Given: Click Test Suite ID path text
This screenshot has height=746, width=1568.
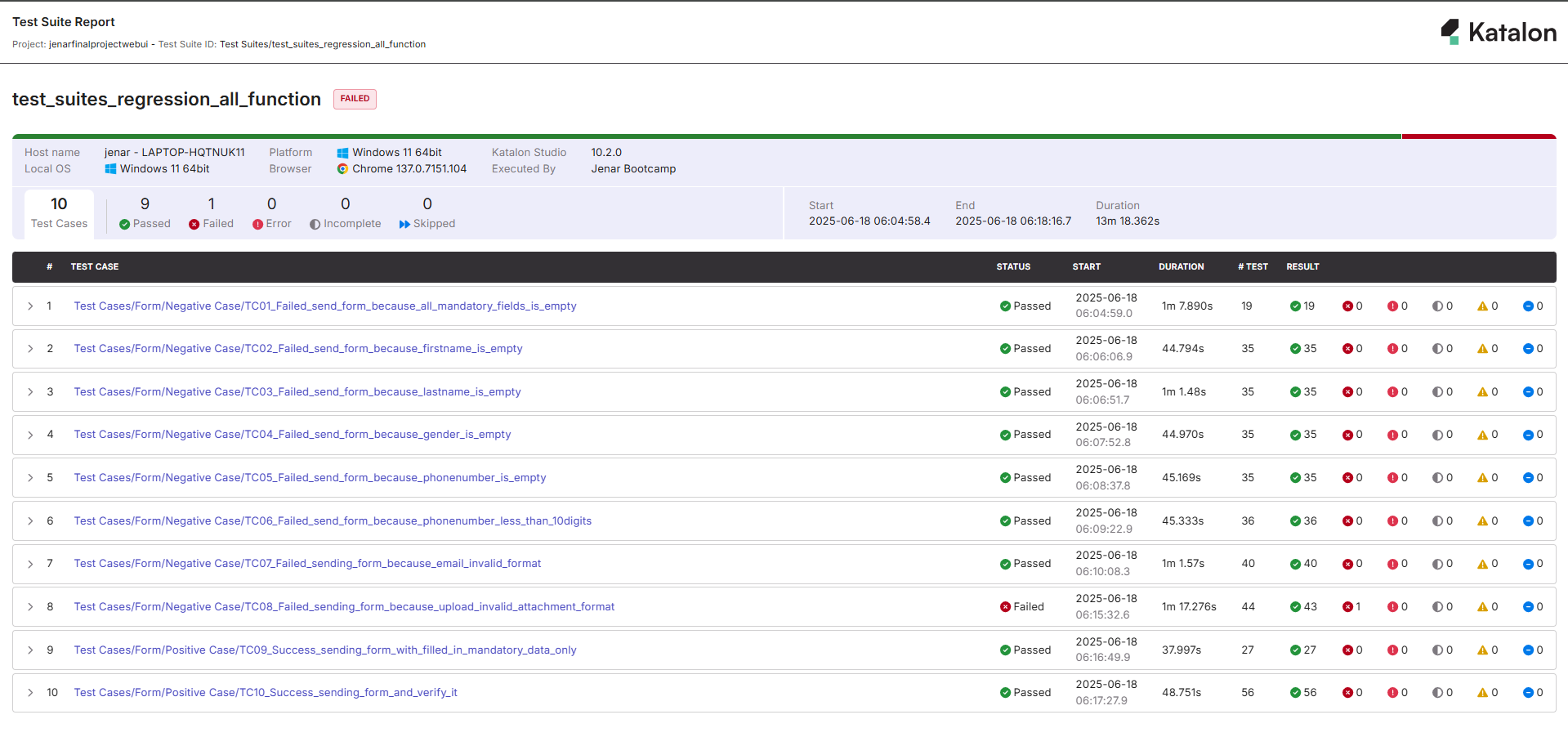Looking at the screenshot, I should (323, 45).
